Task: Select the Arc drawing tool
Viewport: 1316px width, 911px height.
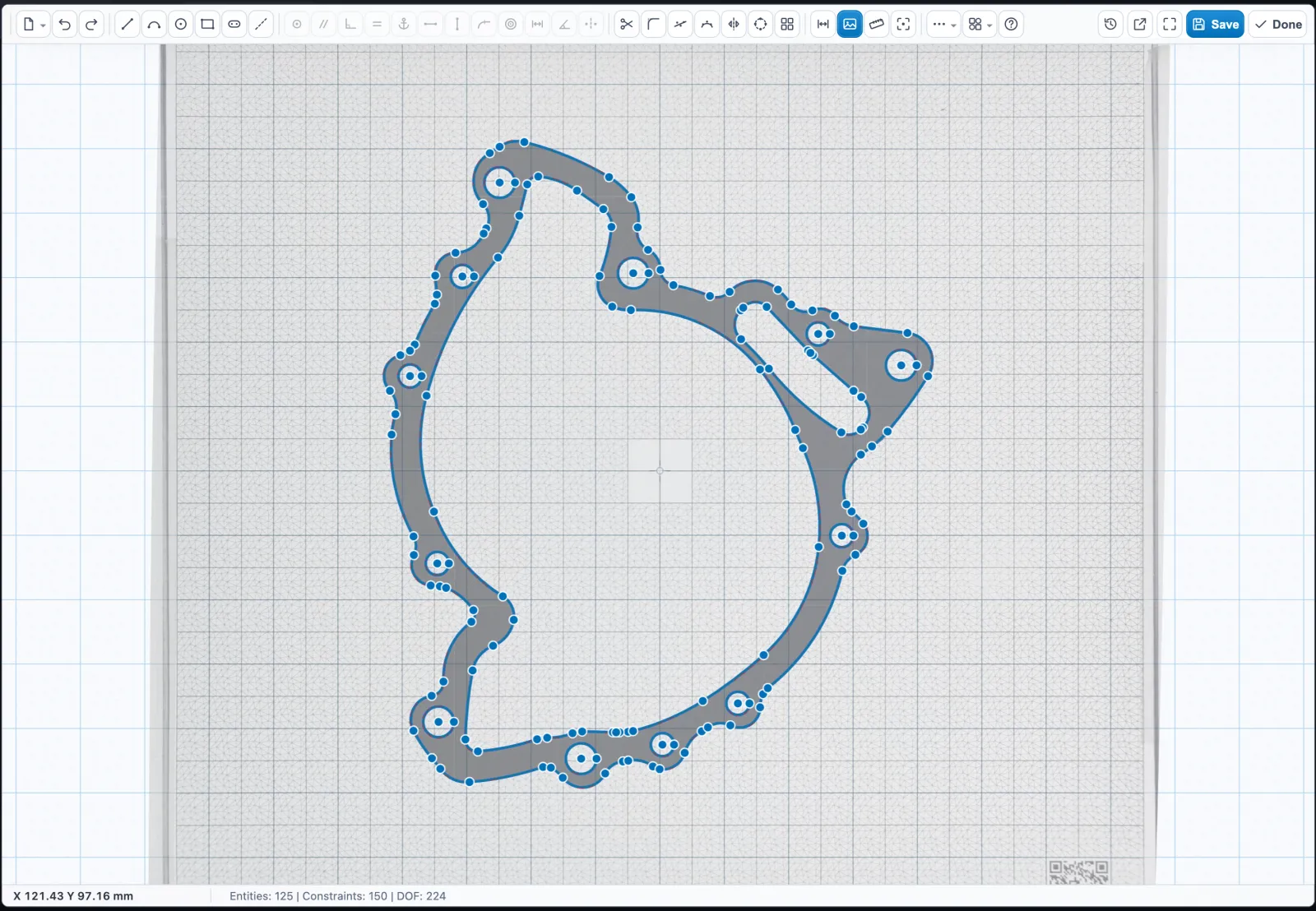Action: [x=154, y=25]
